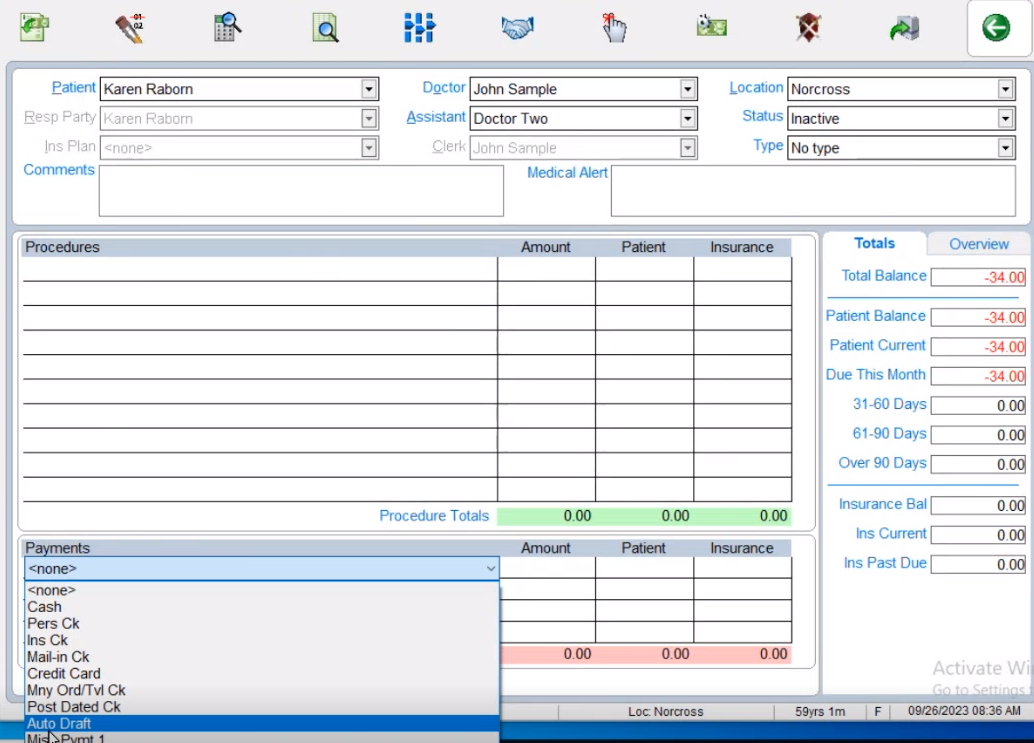Switch to the Overview tab
Image resolution: width=1034 pixels, height=743 pixels.
click(978, 244)
